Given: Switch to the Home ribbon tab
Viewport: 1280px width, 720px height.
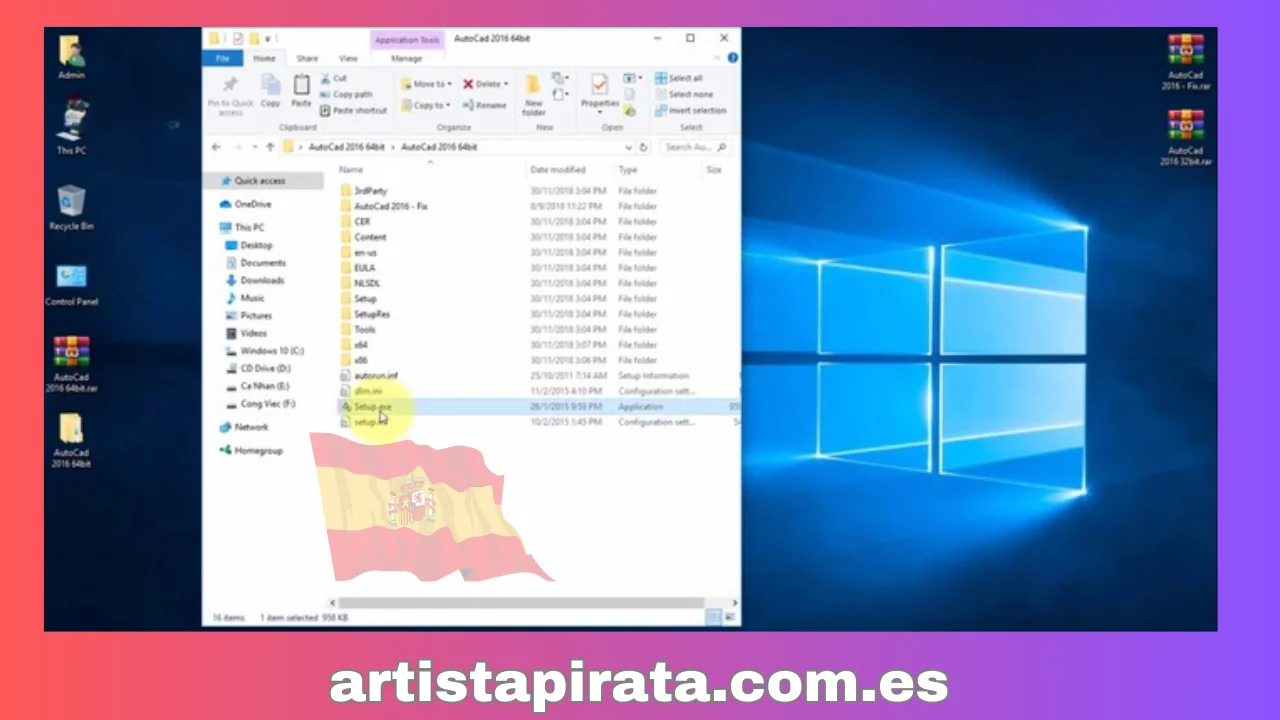Looking at the screenshot, I should pyautogui.click(x=264, y=58).
